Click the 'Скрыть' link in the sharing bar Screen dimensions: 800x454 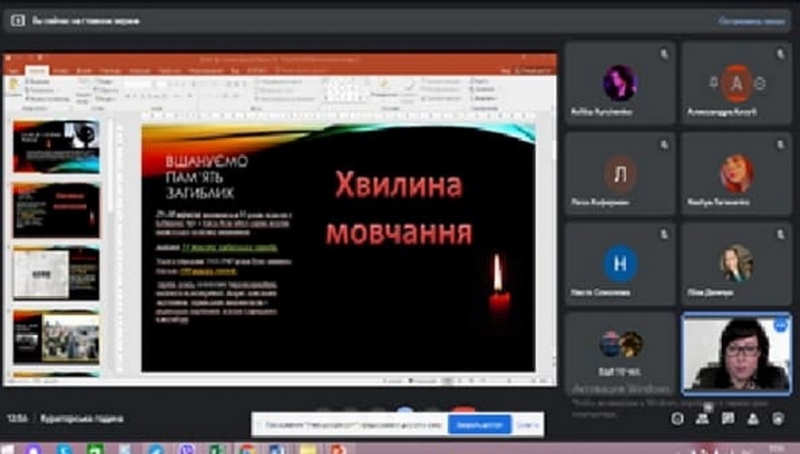(x=527, y=425)
